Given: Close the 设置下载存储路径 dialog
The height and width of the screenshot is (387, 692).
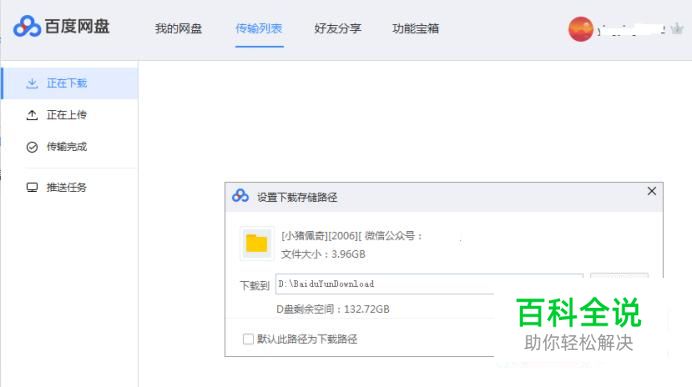Looking at the screenshot, I should coord(651,191).
